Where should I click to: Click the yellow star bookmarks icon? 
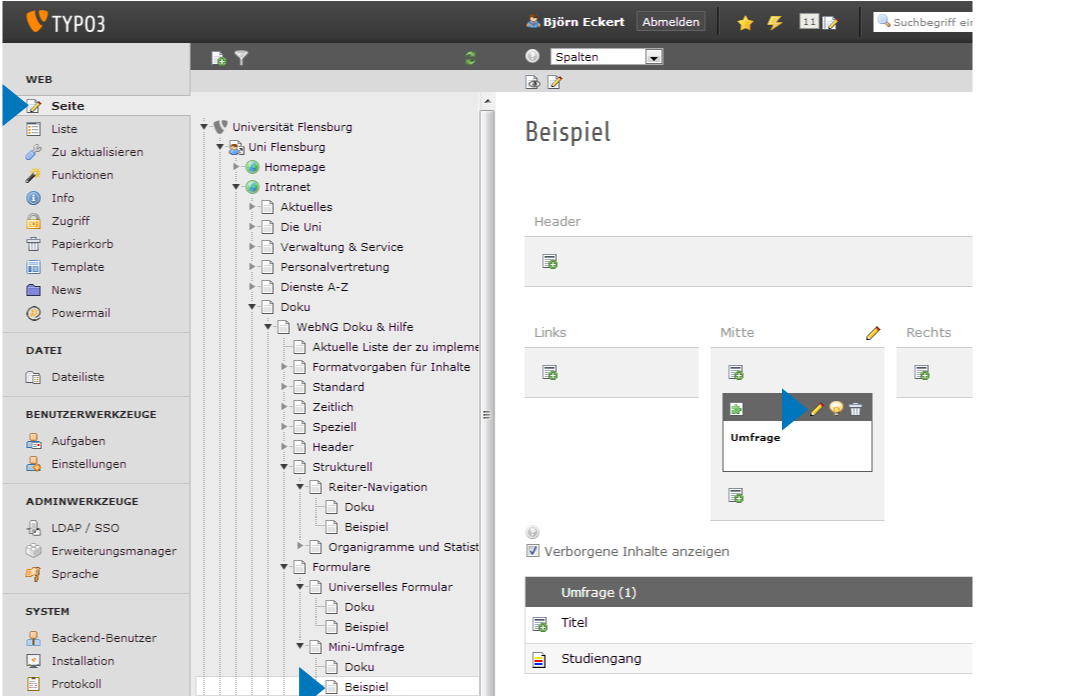(745, 23)
